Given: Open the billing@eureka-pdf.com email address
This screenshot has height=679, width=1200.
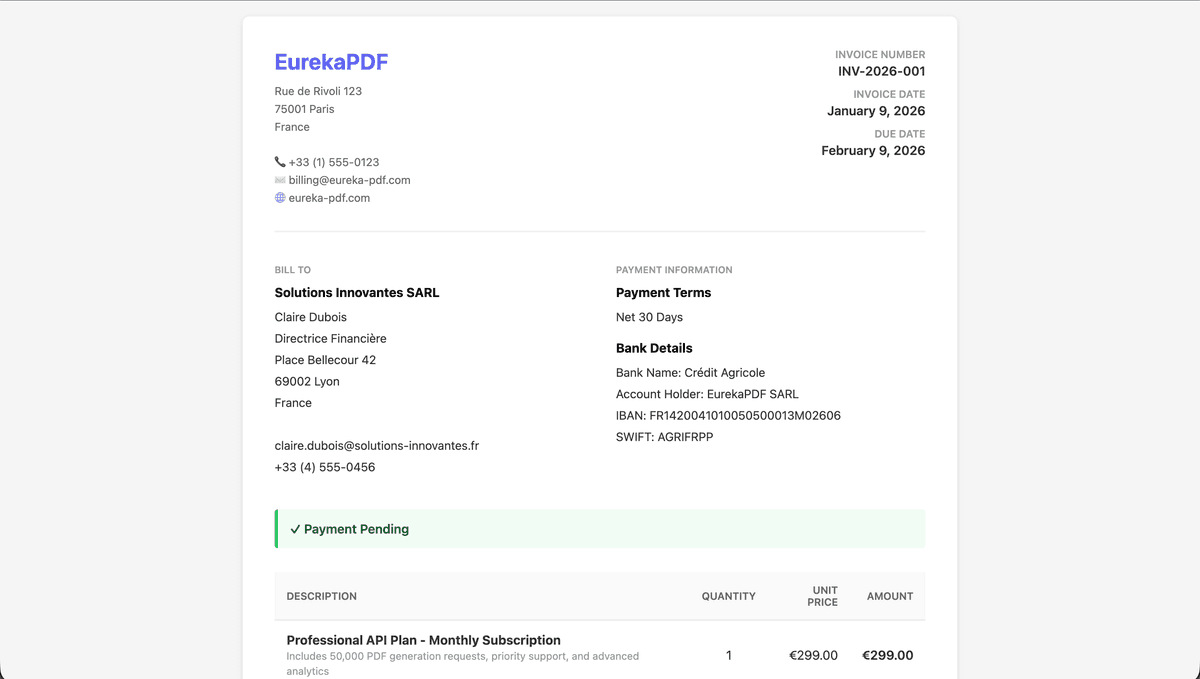Looking at the screenshot, I should pos(349,180).
